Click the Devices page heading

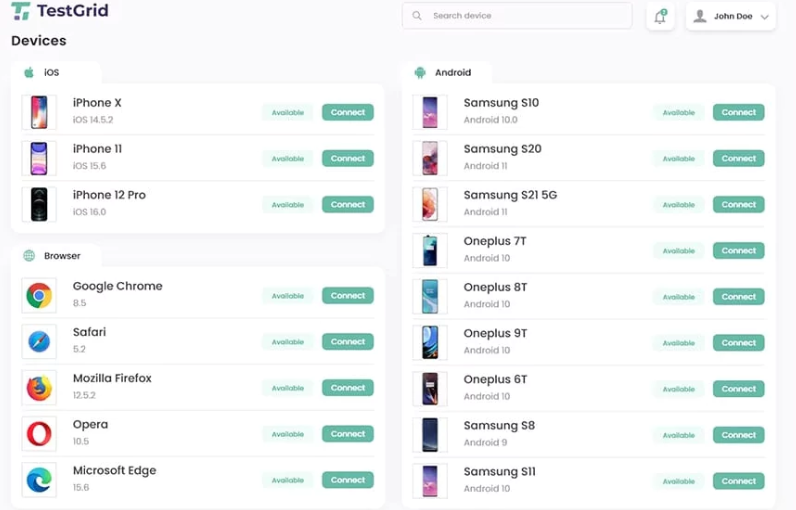[39, 41]
